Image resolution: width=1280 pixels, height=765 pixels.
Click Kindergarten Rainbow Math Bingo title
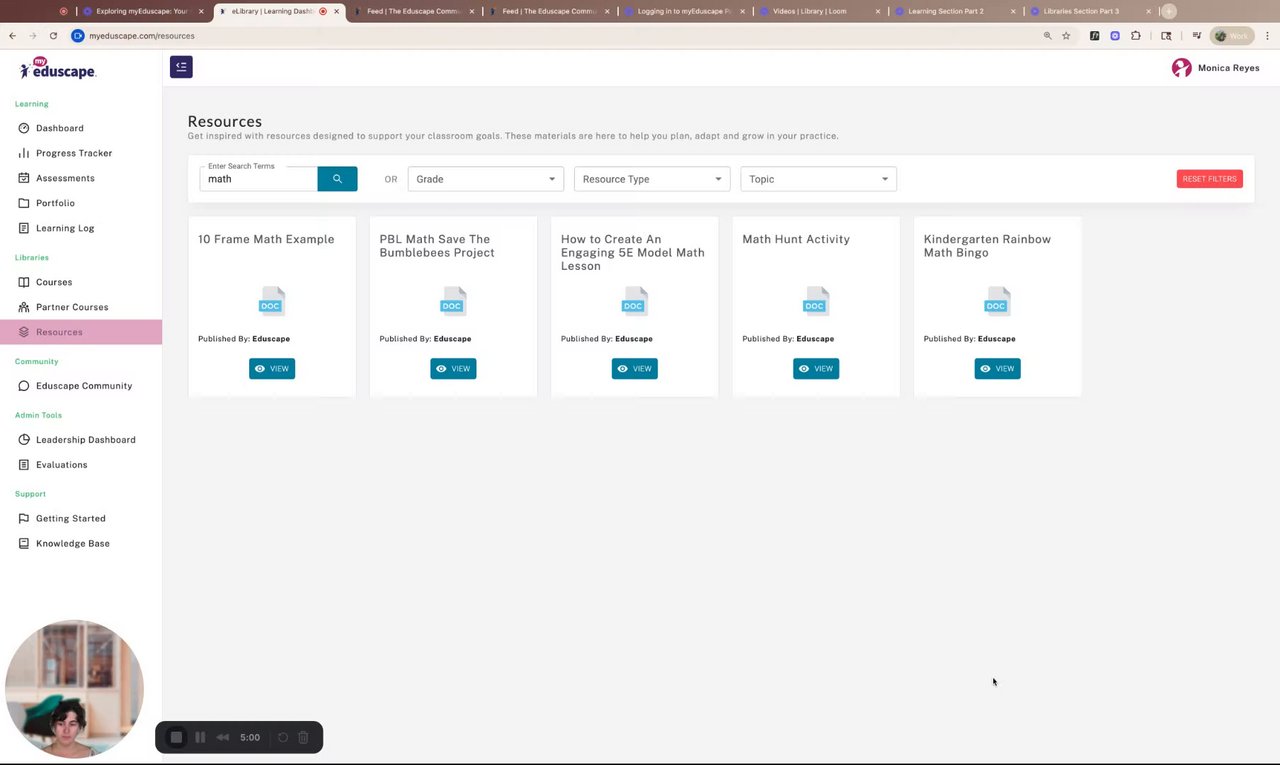[987, 246]
